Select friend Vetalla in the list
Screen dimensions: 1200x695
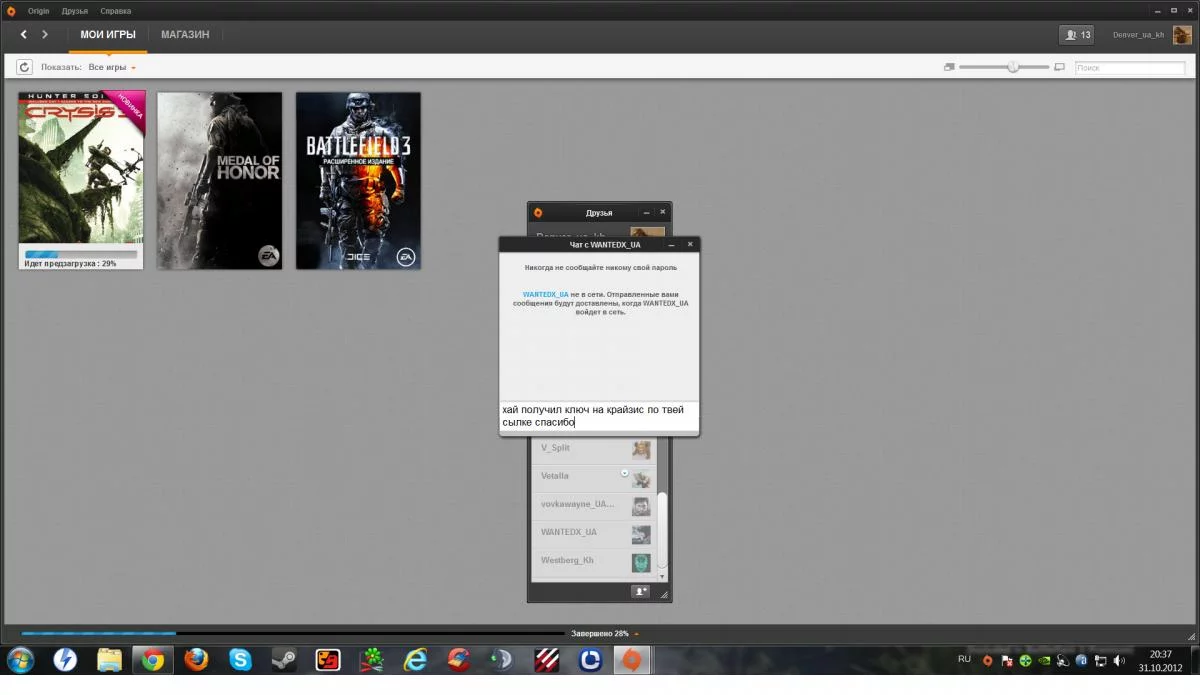point(592,476)
